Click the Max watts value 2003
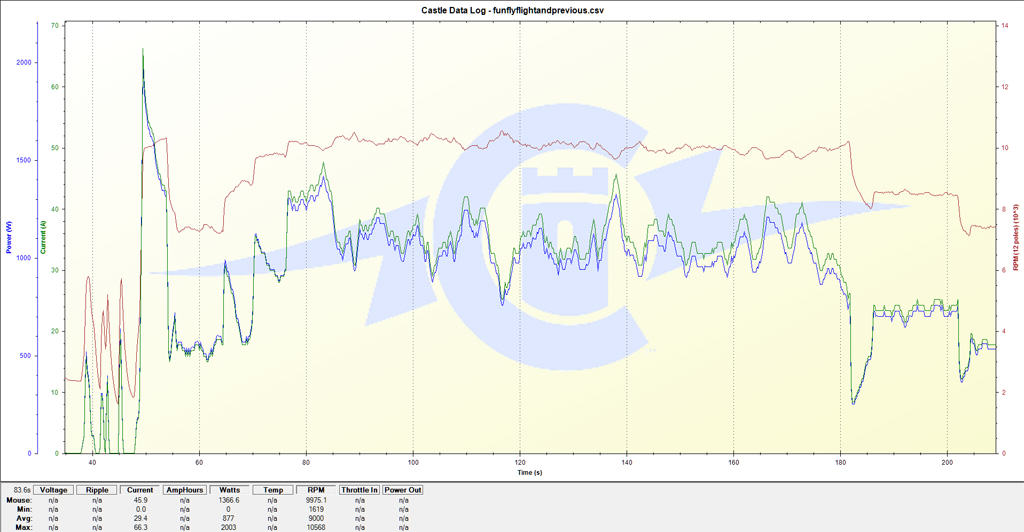 [x=229, y=527]
